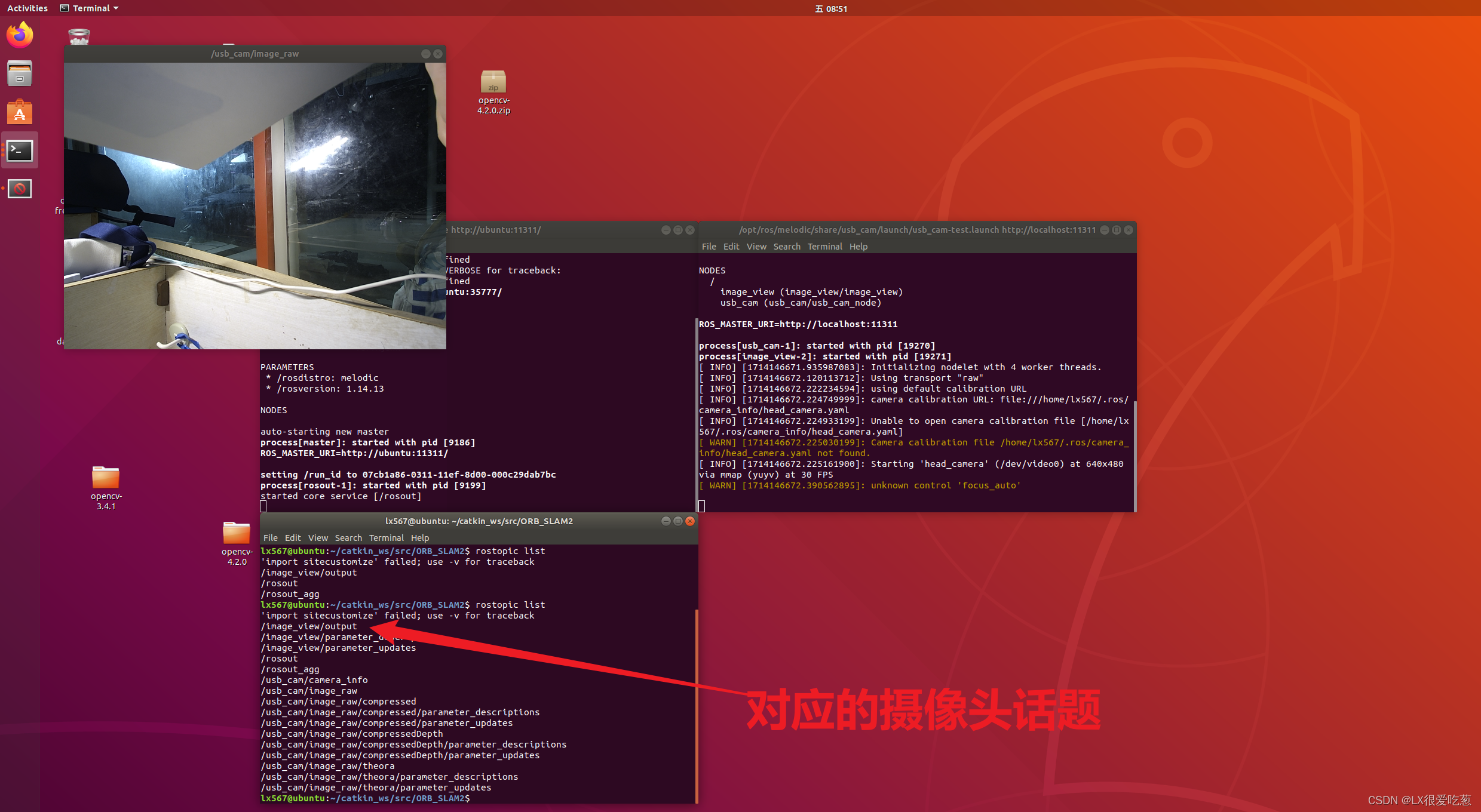1481x812 pixels.
Task: Close the /usb_cam/image_raw viewer window
Action: tap(438, 54)
